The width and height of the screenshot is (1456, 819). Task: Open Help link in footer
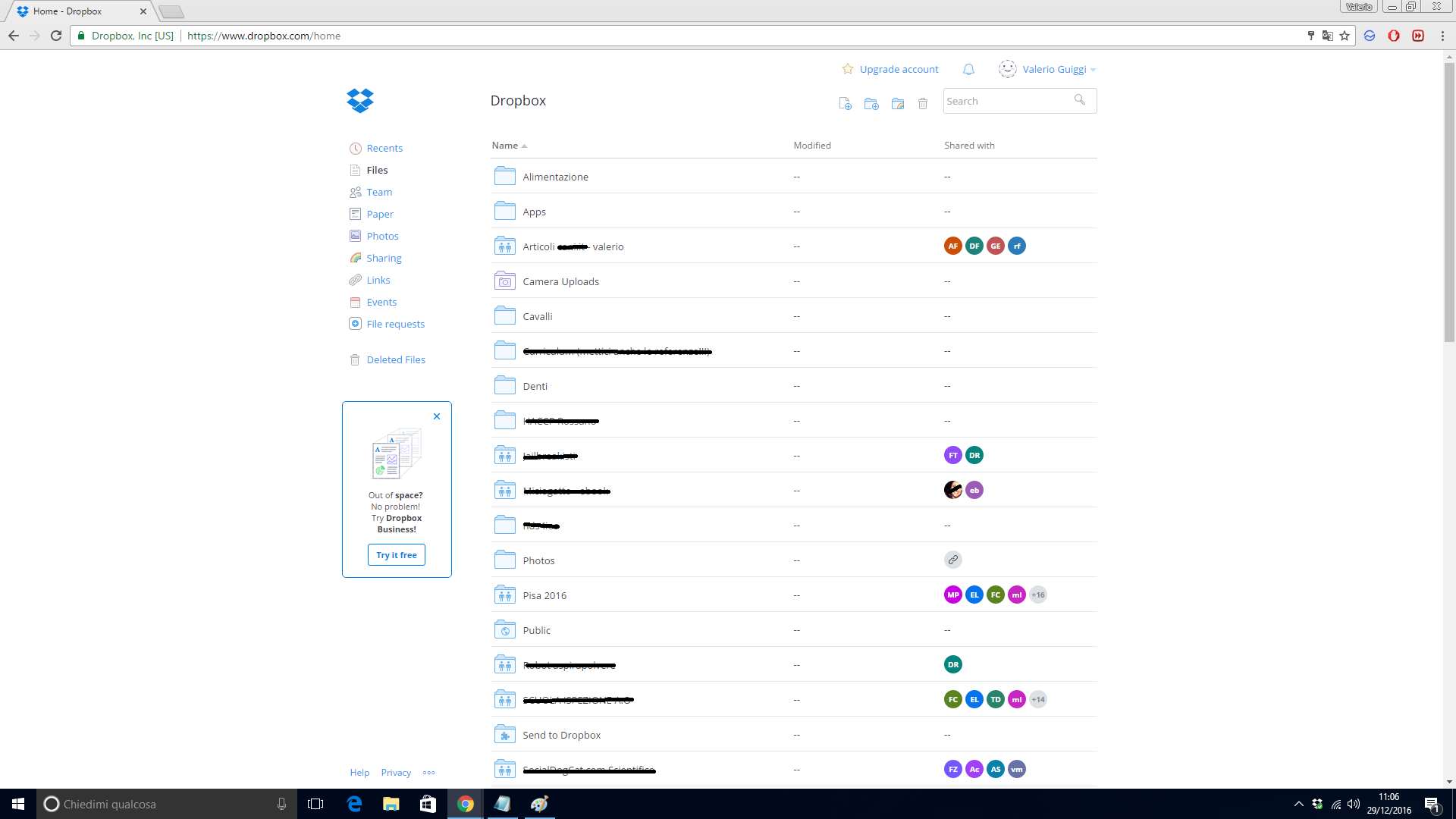(359, 772)
